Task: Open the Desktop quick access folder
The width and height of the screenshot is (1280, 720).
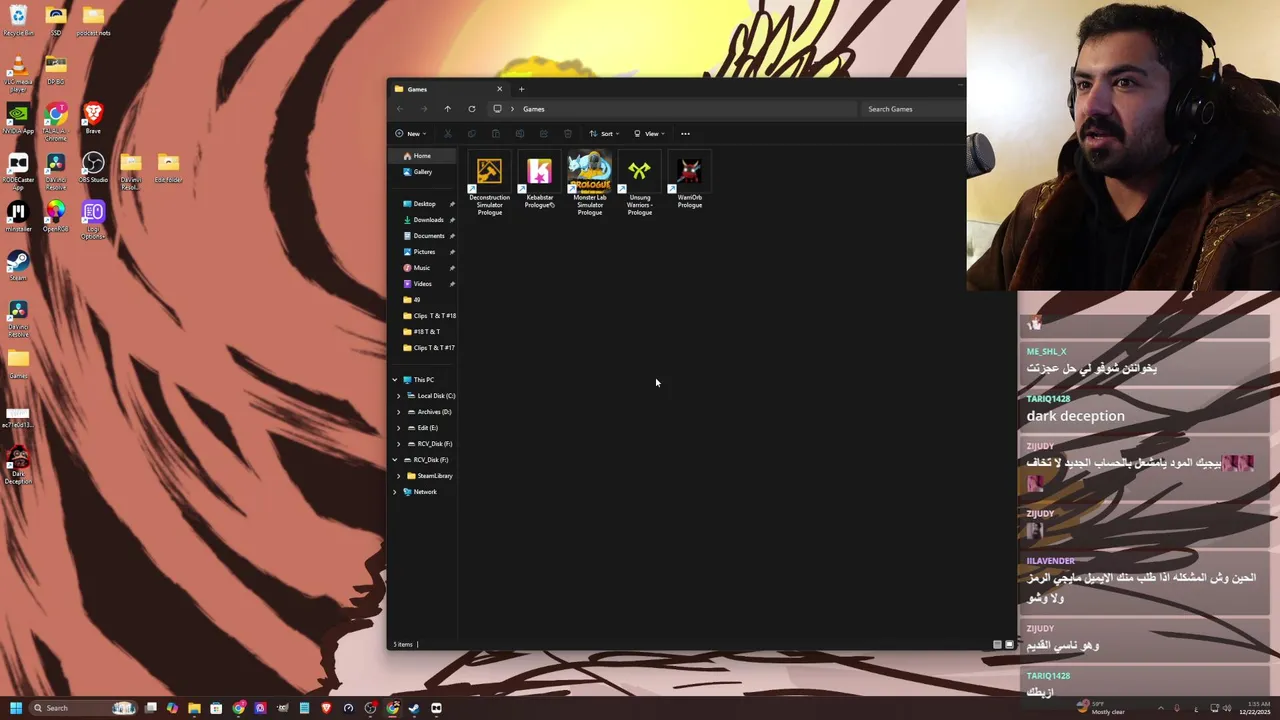Action: tap(424, 204)
